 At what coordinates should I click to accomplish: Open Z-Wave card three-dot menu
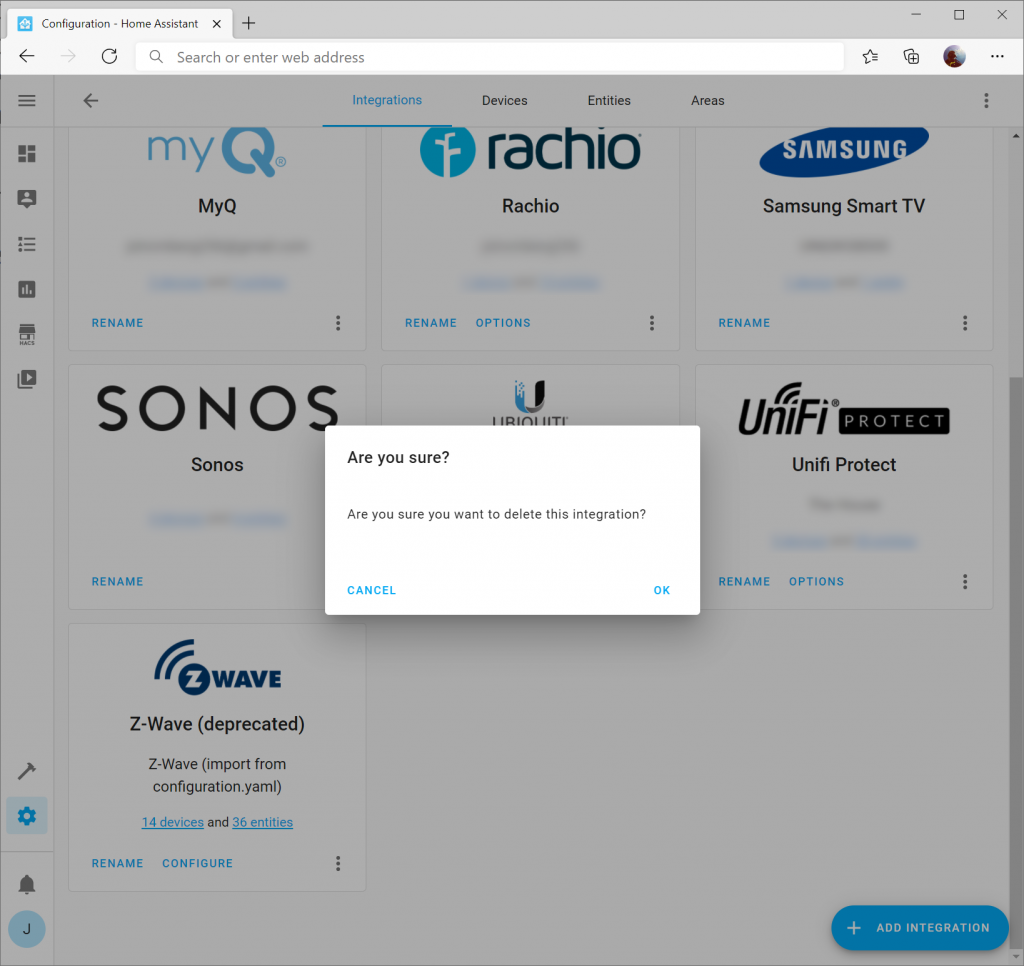coord(338,863)
